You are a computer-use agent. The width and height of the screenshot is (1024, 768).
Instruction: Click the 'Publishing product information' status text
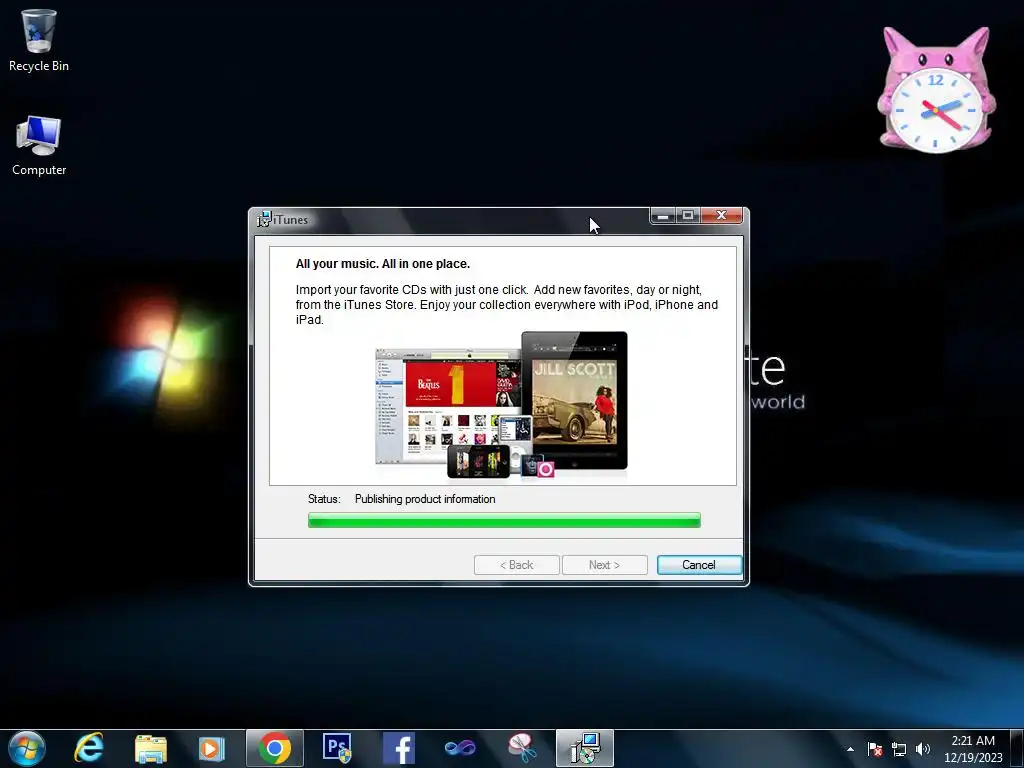tap(425, 499)
